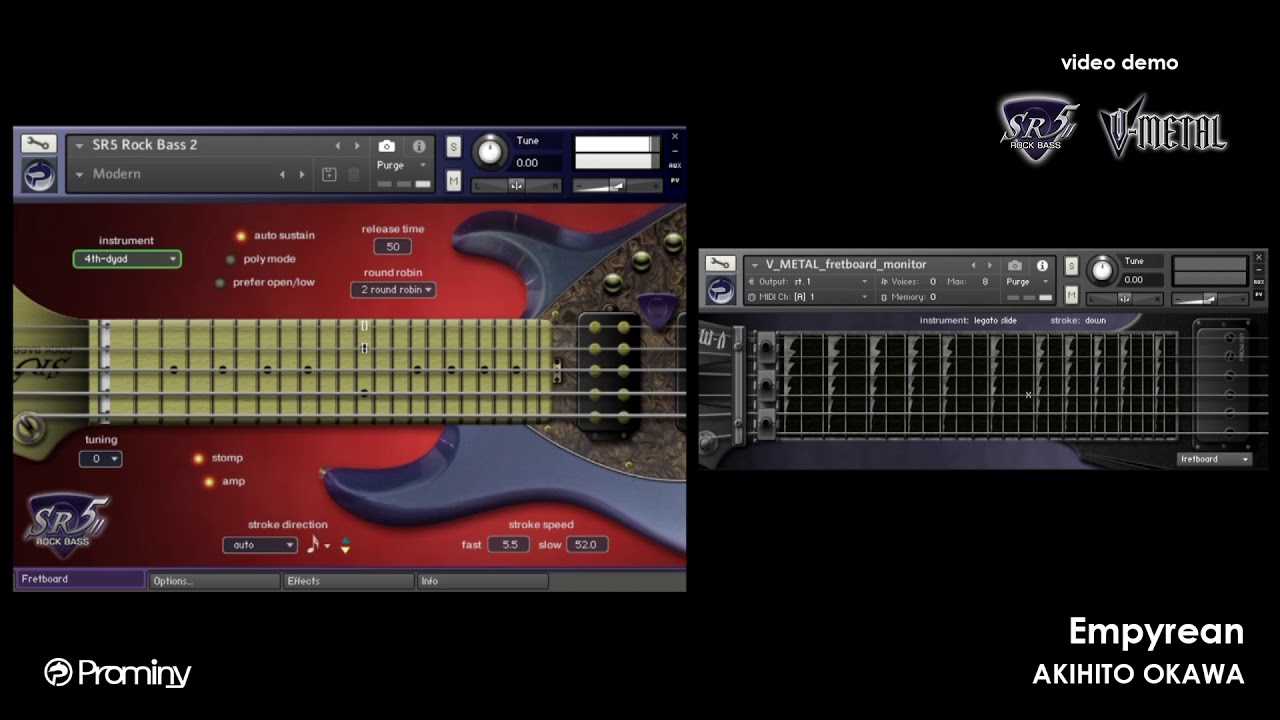Image resolution: width=1280 pixels, height=720 pixels.
Task: Go to next instrument arrow beside SR5 Rock Bass 2
Action: [x=357, y=146]
